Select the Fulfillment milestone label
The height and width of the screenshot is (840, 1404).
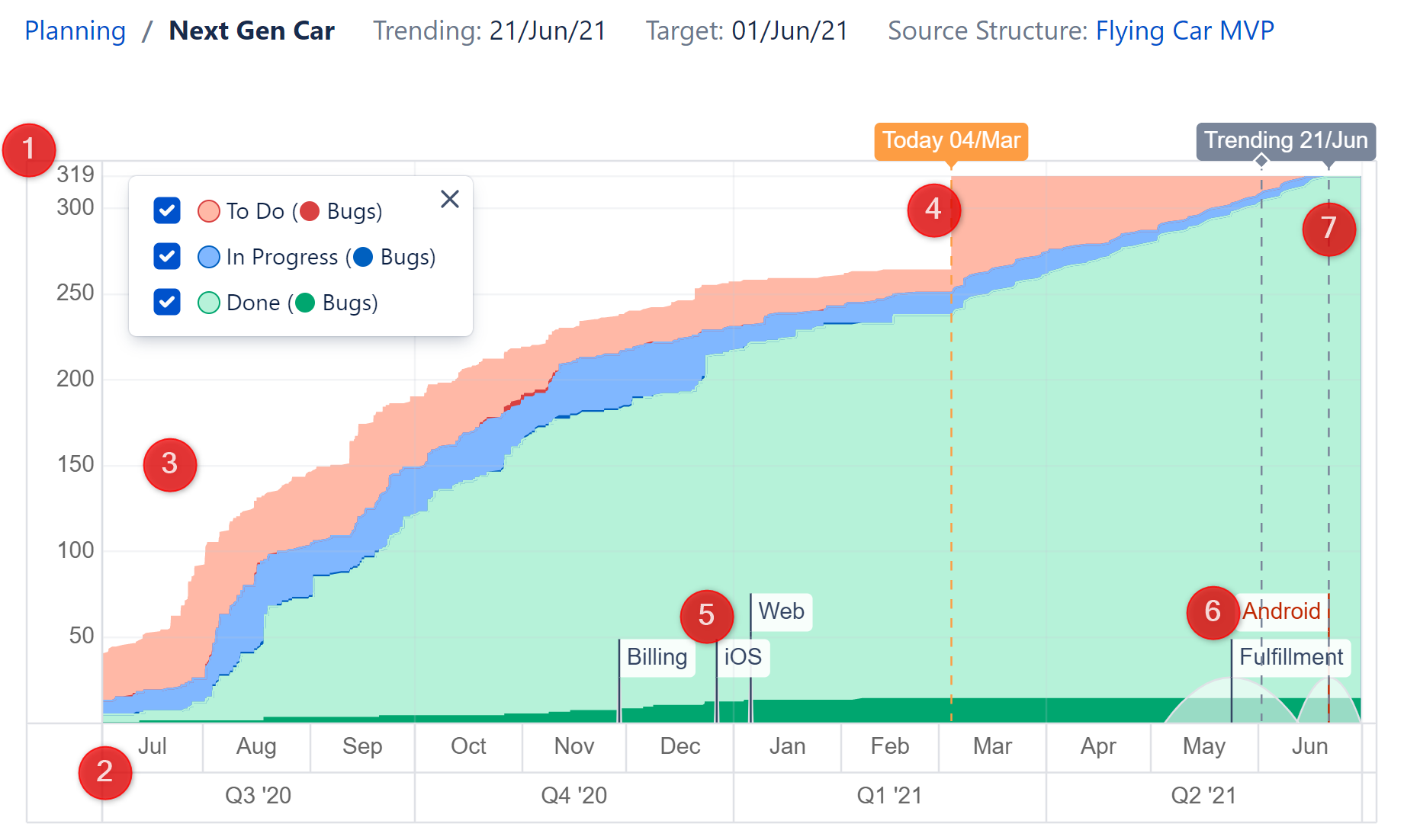pos(1291,657)
